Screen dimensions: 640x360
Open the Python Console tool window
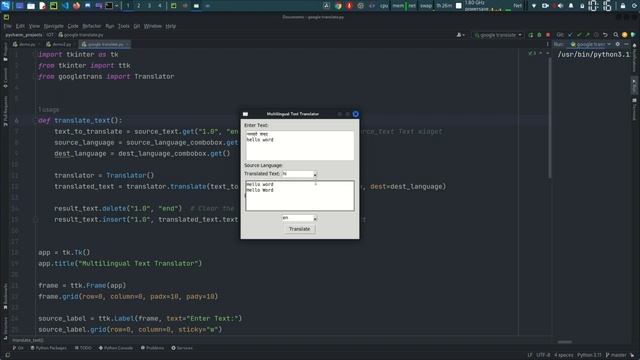(x=116, y=348)
